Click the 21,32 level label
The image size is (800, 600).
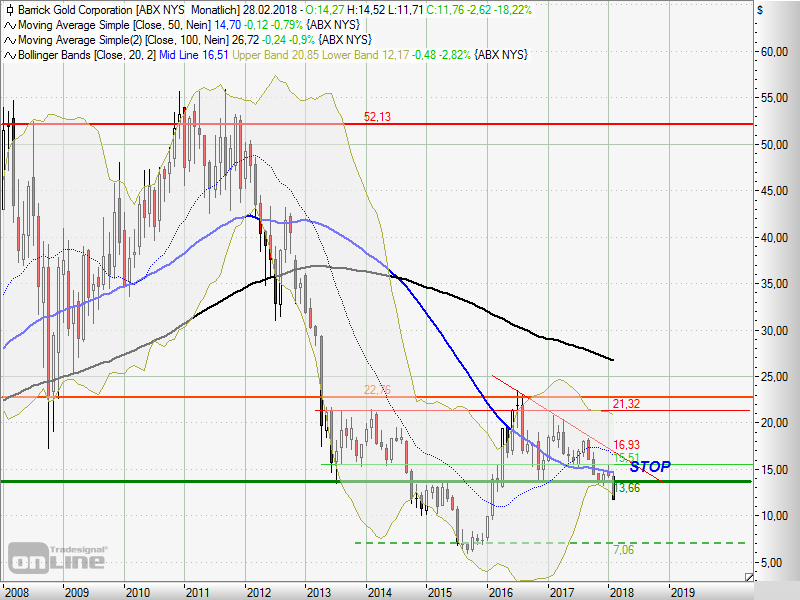coord(626,404)
